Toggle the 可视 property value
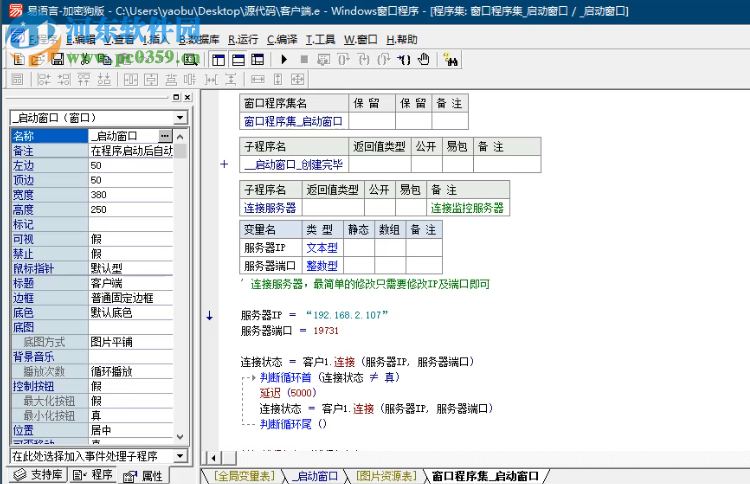This screenshot has height=484, width=750. [x=130, y=239]
